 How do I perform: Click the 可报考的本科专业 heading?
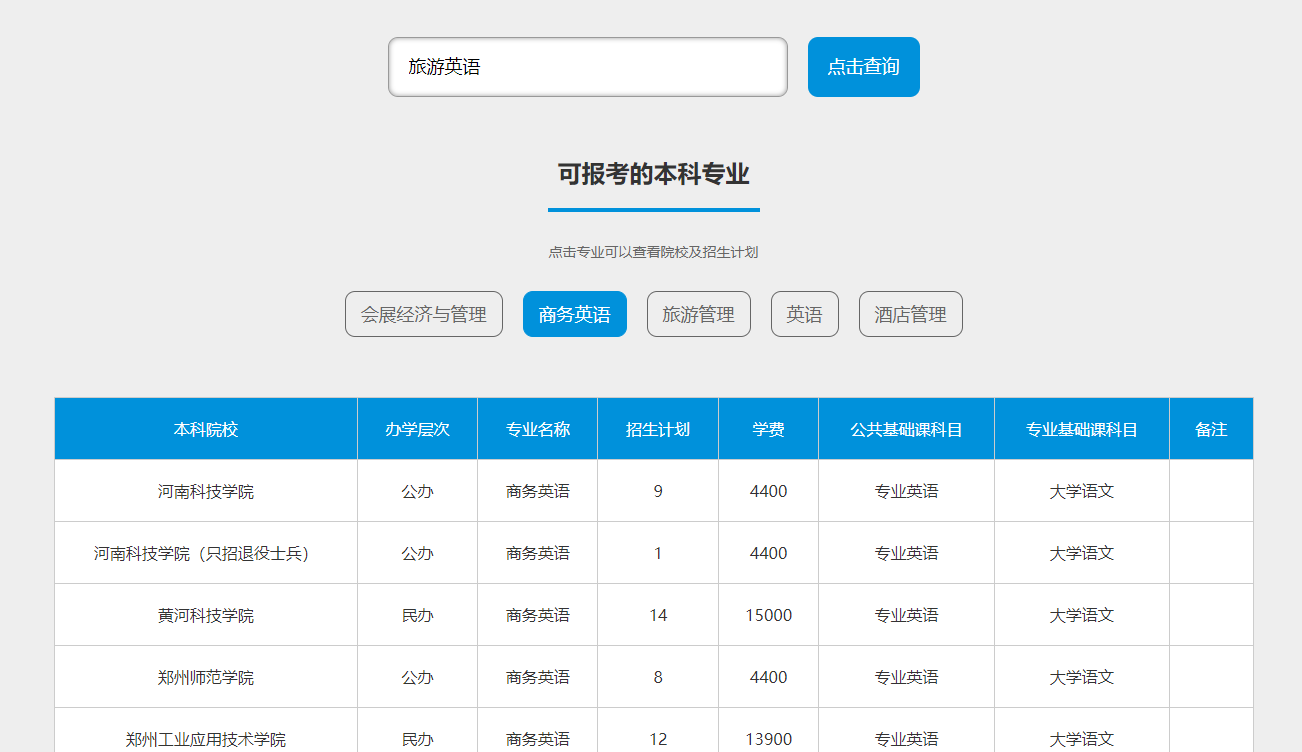(654, 174)
